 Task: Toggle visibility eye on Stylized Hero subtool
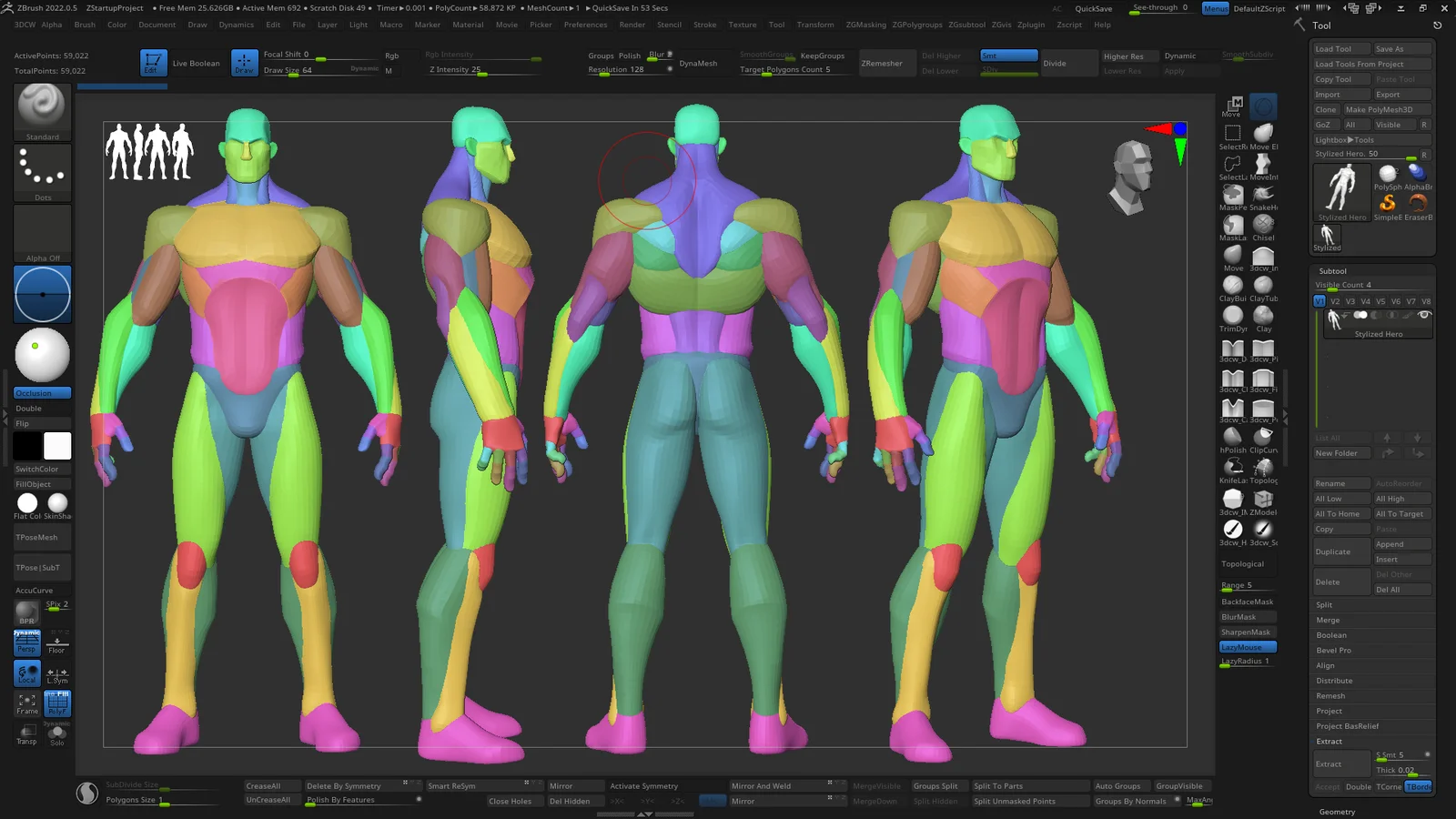[x=1424, y=315]
